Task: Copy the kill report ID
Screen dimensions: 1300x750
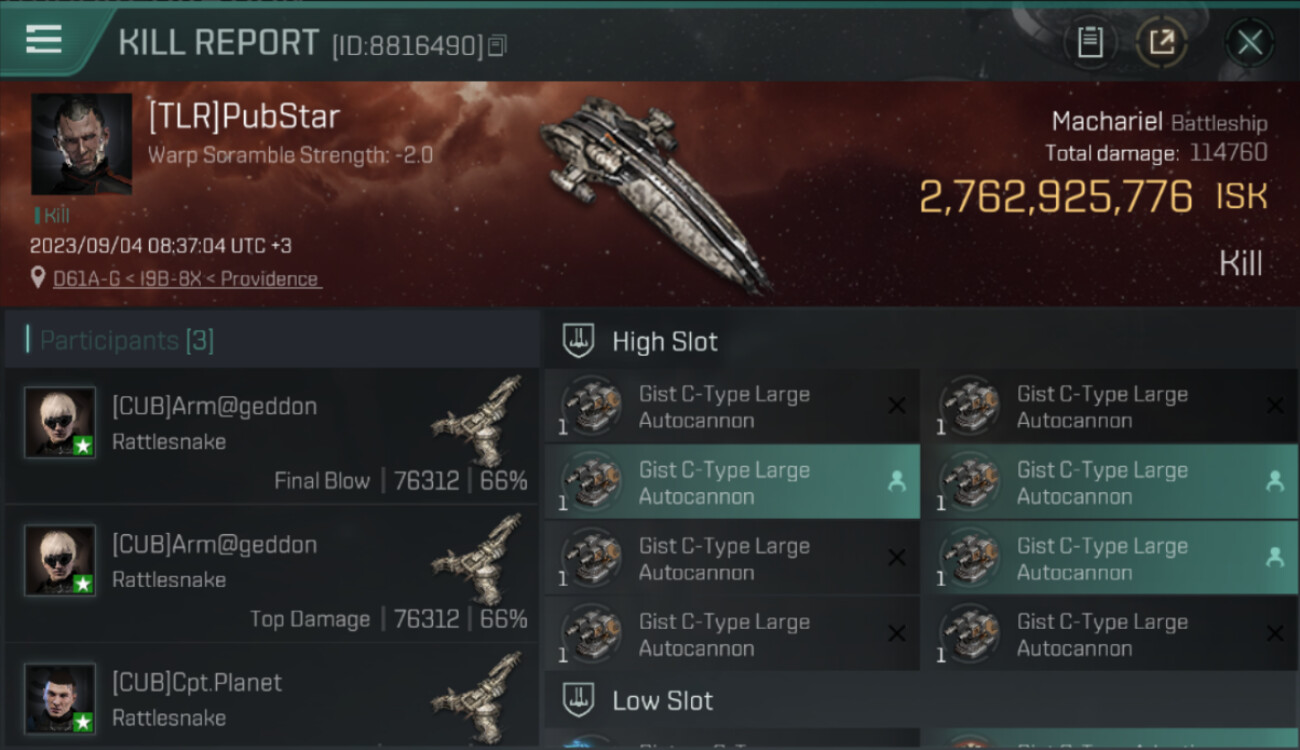Action: coord(497,45)
